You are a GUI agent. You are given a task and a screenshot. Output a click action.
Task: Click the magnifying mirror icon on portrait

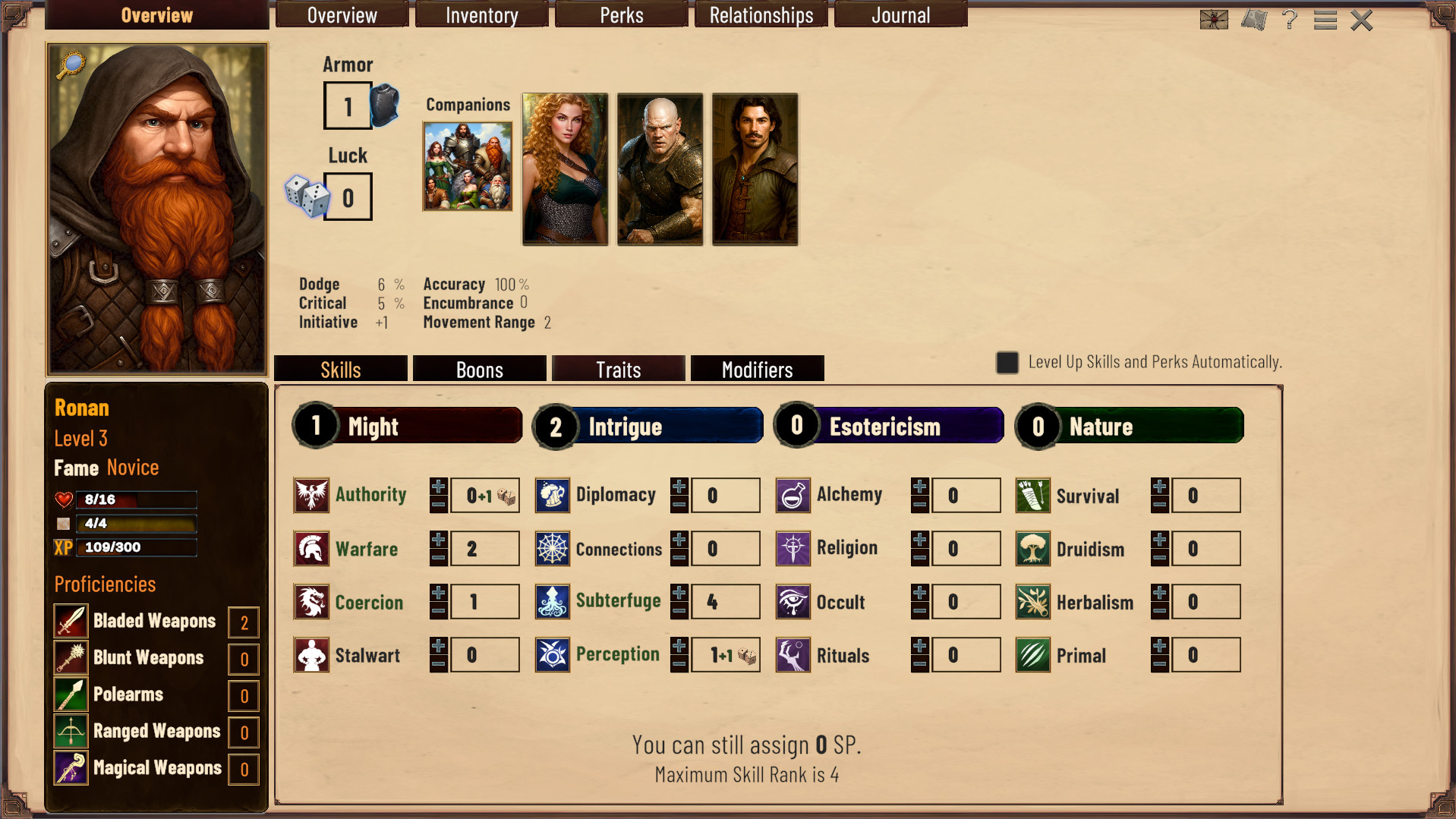[x=71, y=65]
